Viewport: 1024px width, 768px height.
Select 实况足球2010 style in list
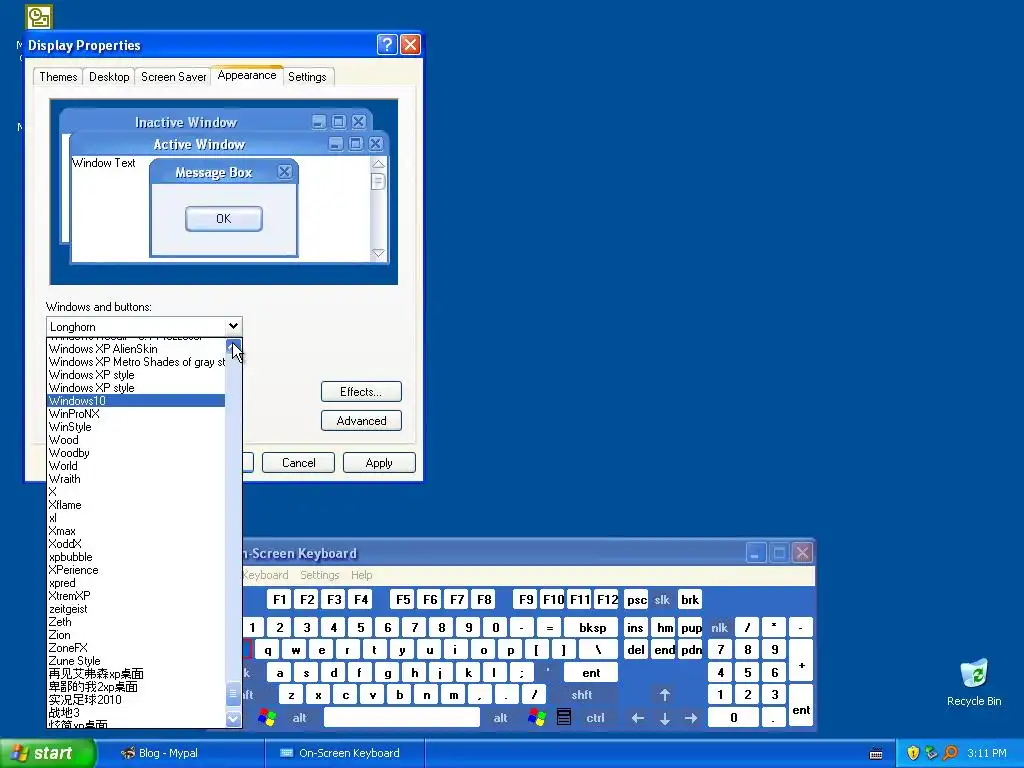(136, 699)
